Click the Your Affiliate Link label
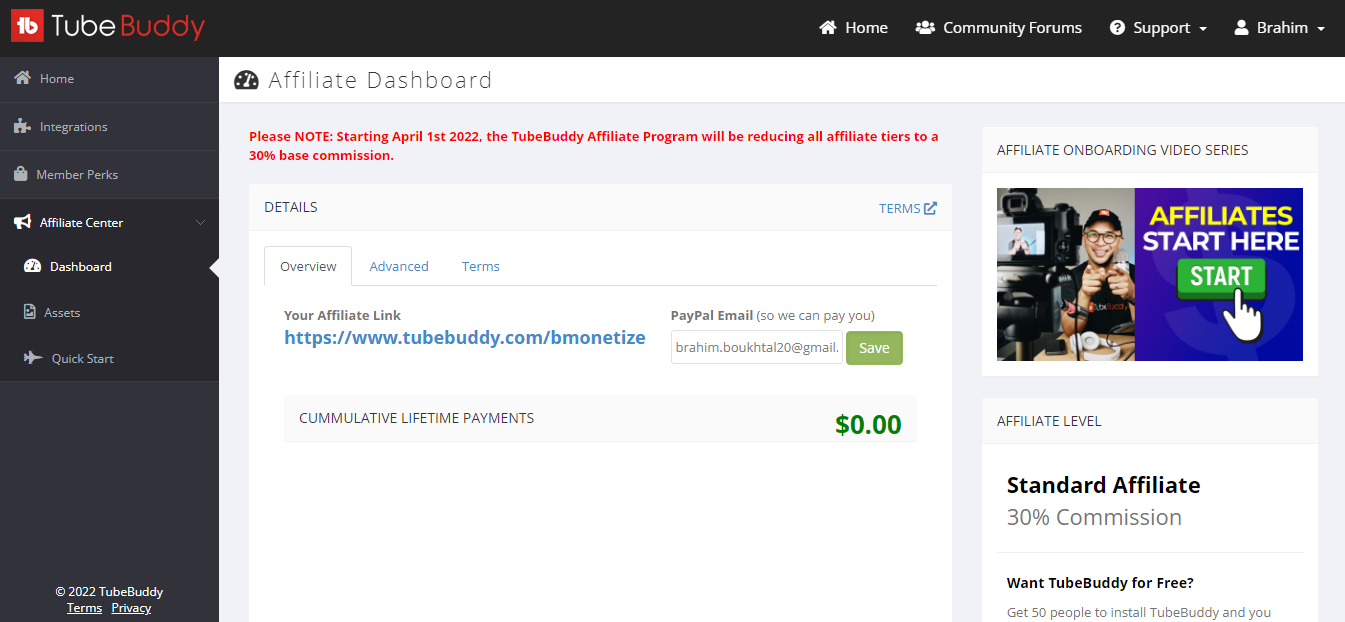The image size is (1345, 622). click(342, 315)
